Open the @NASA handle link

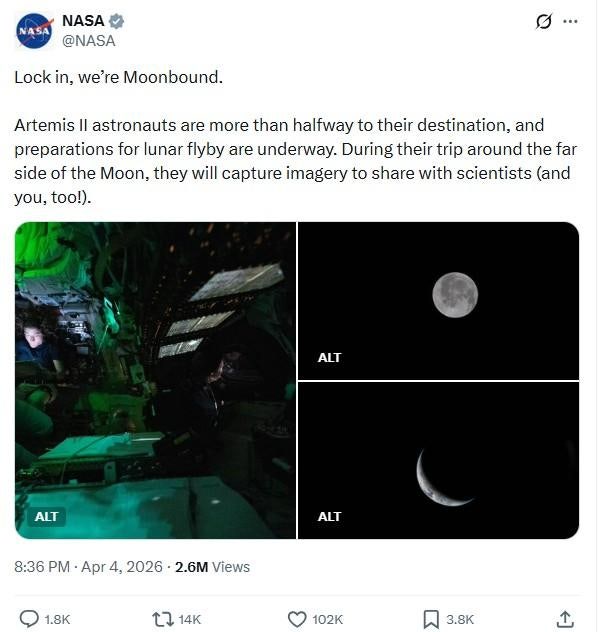[x=89, y=41]
